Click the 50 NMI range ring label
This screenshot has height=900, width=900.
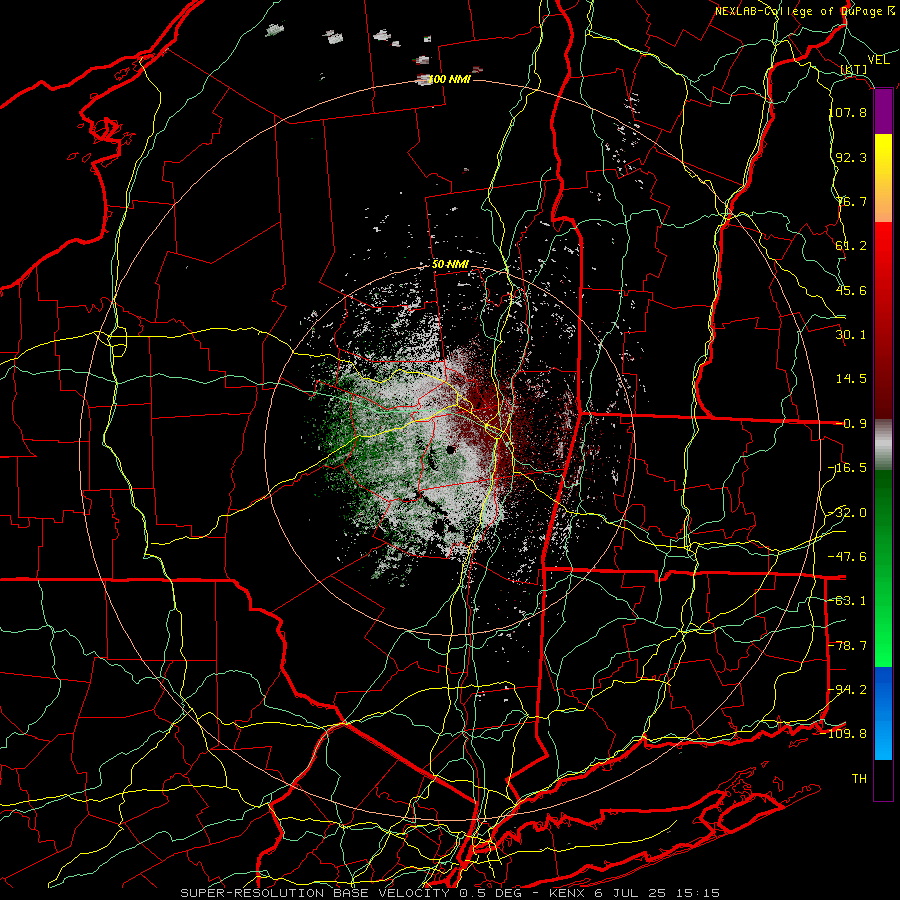(x=451, y=265)
